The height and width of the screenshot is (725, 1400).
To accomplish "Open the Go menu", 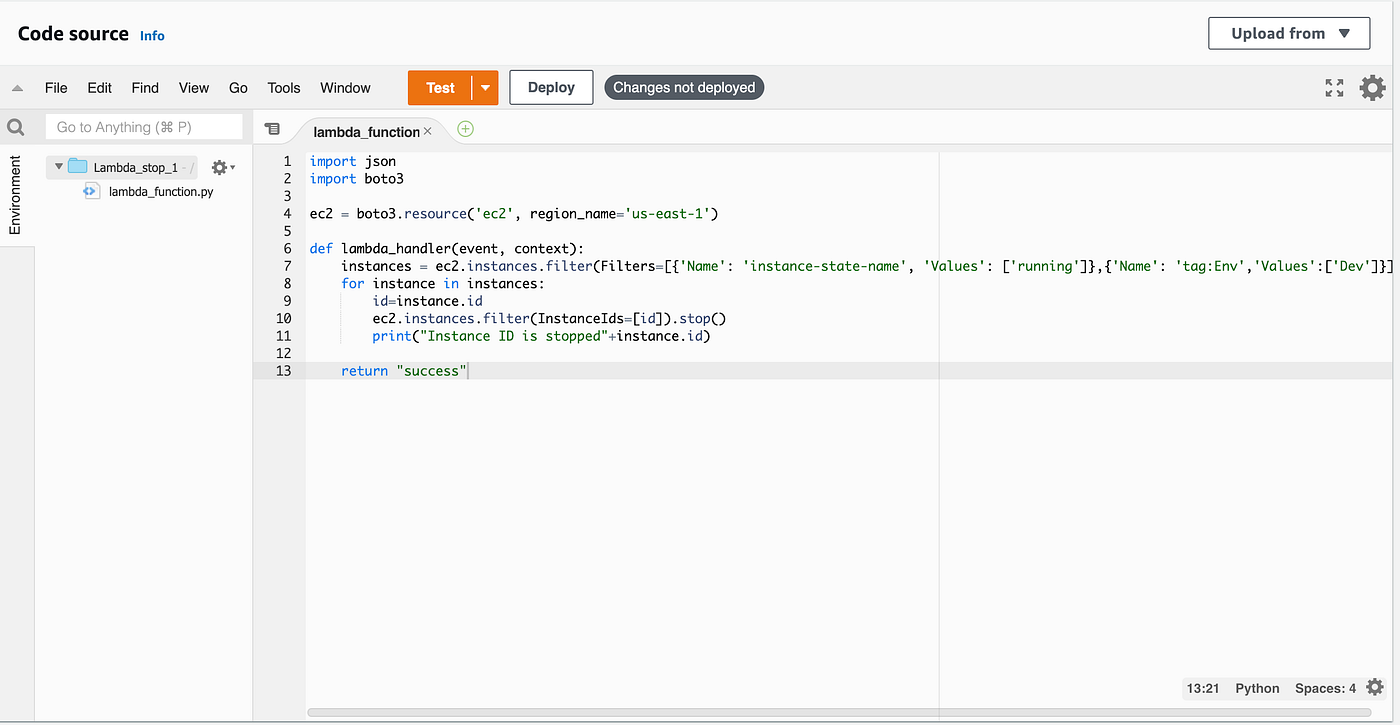I will 238,88.
